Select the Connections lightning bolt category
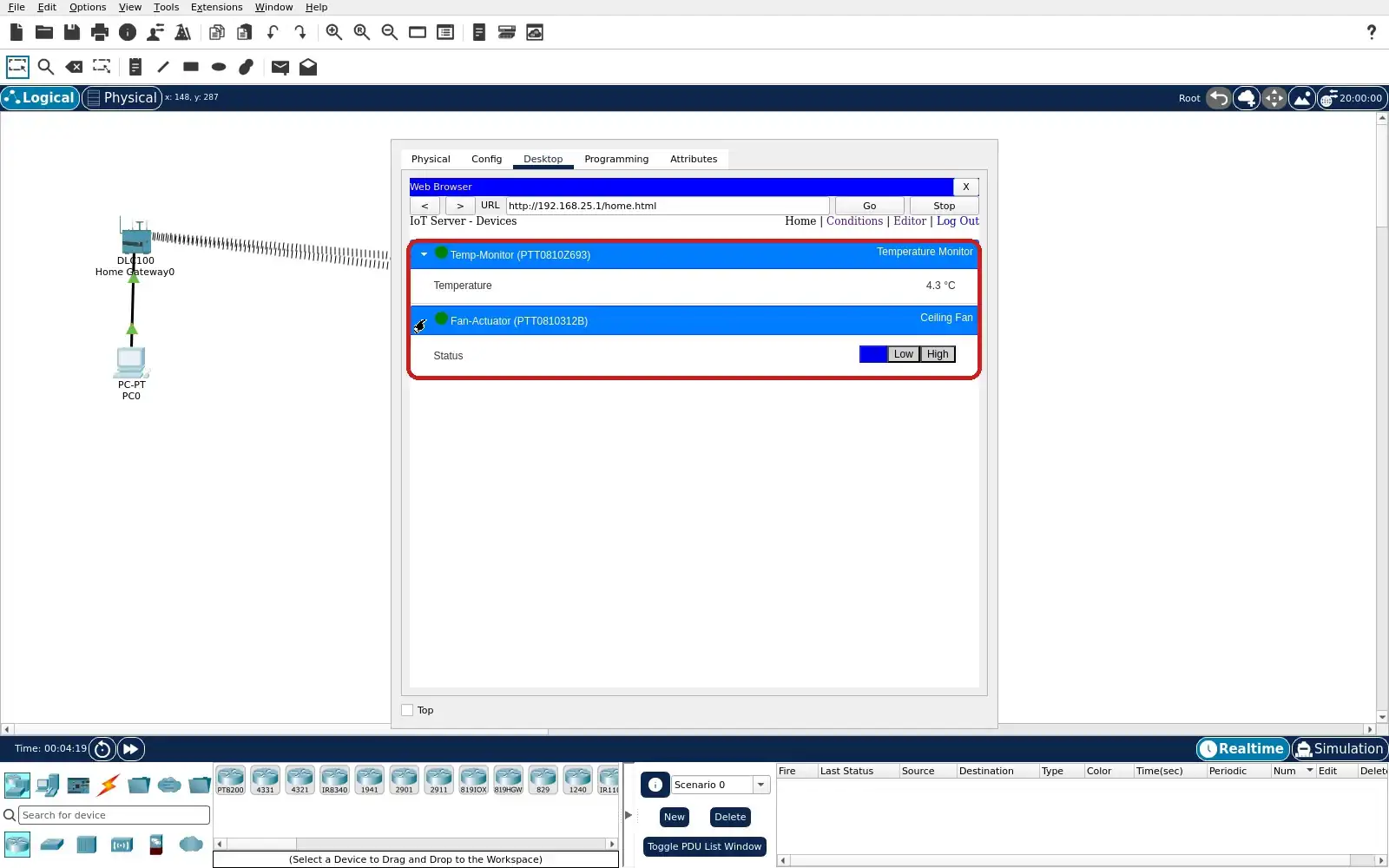The width and height of the screenshot is (1389, 868). click(109, 786)
